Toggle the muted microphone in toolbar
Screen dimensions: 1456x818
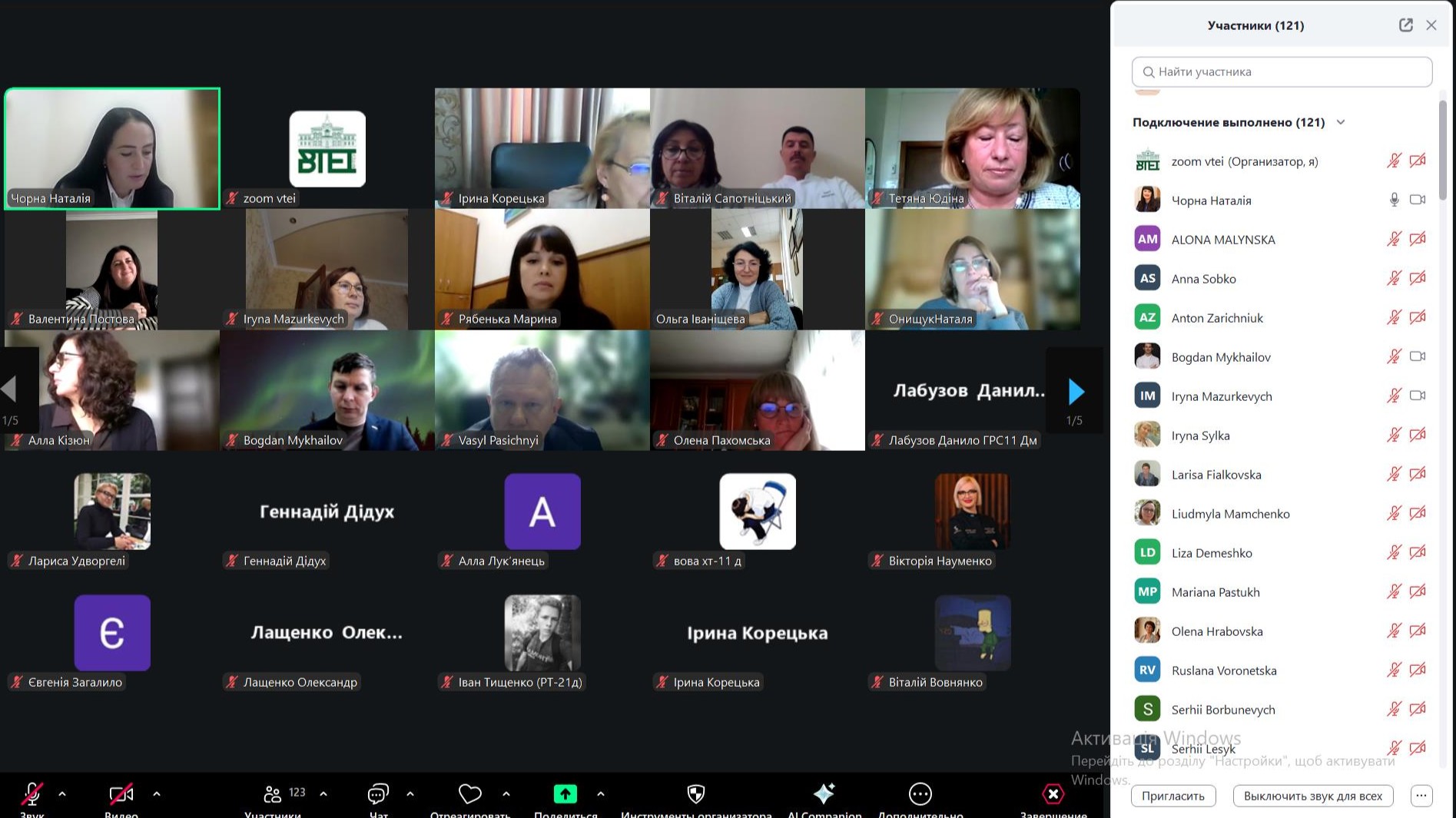tap(32, 793)
